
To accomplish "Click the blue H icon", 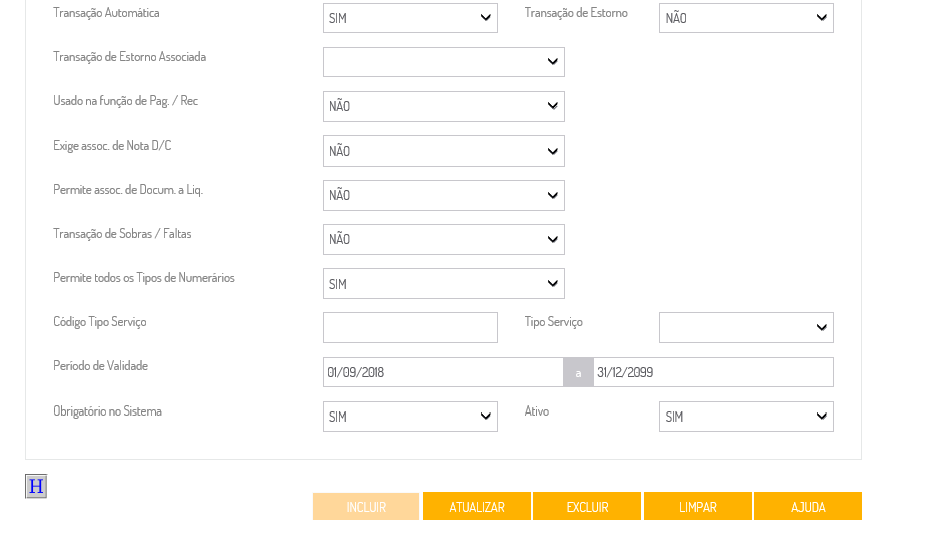I will pyautogui.click(x=36, y=486).
